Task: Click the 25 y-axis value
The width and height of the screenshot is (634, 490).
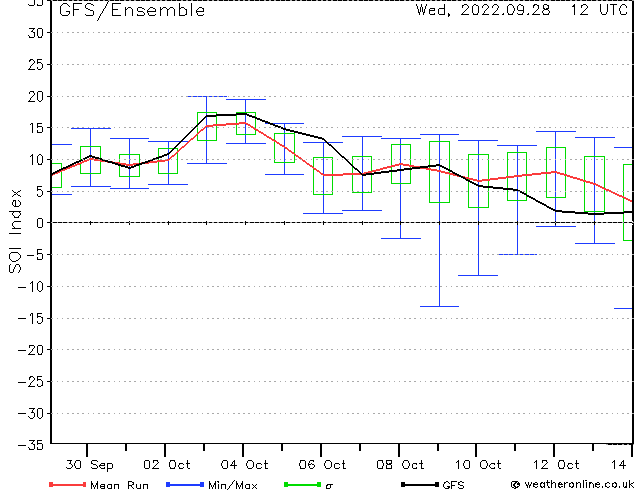Action: (x=35, y=64)
